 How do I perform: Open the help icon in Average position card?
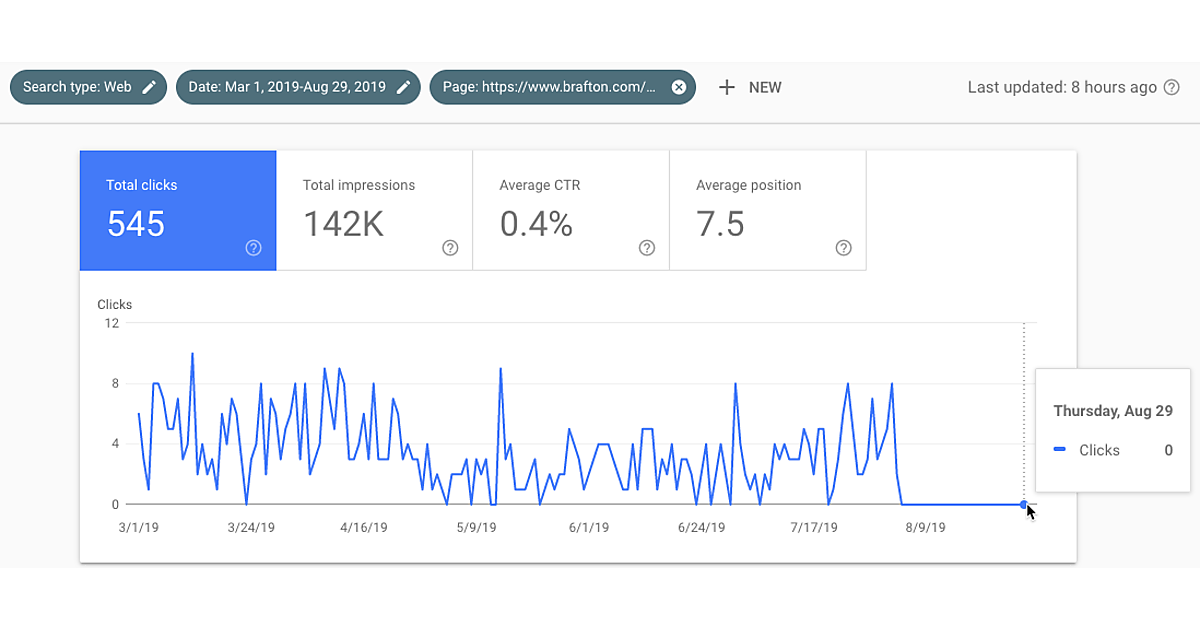[843, 248]
